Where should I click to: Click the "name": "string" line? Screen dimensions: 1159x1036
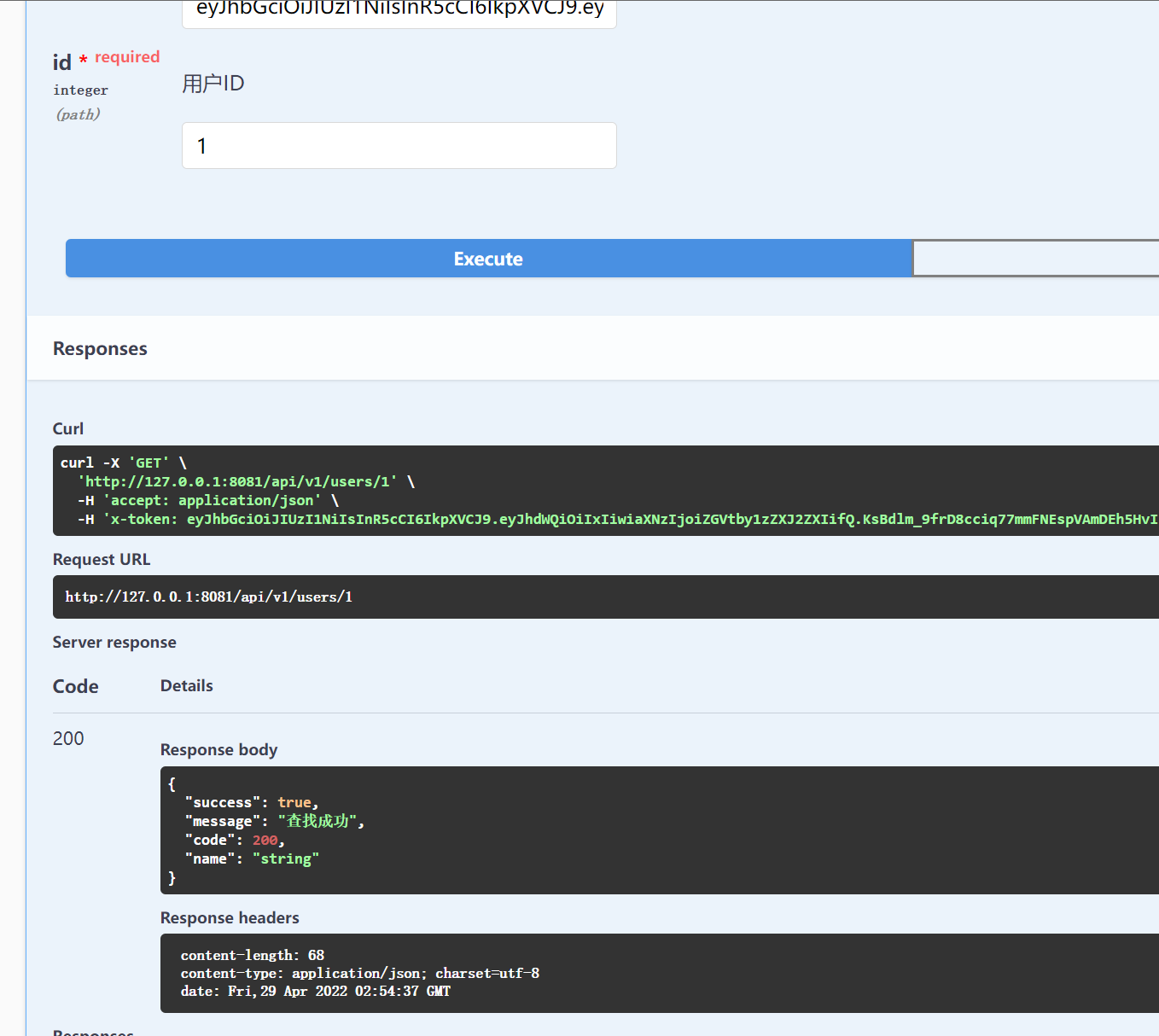pos(252,858)
